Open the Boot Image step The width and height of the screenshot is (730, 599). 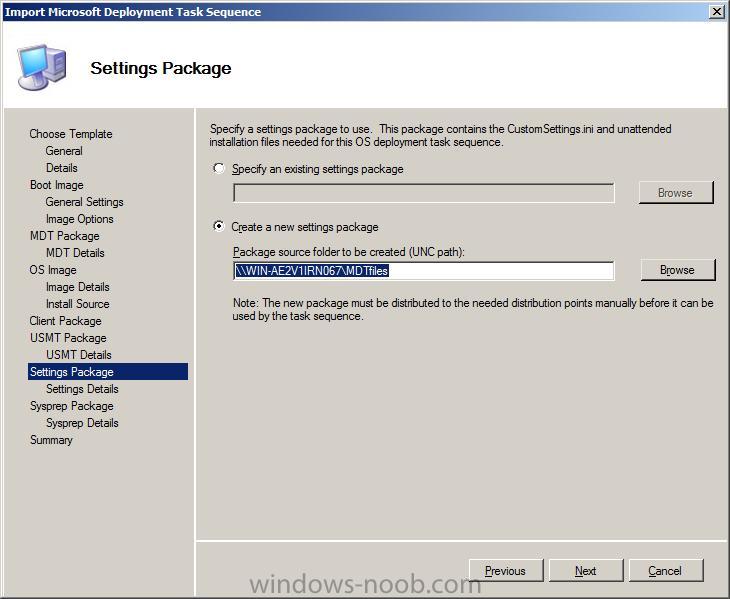(x=56, y=185)
